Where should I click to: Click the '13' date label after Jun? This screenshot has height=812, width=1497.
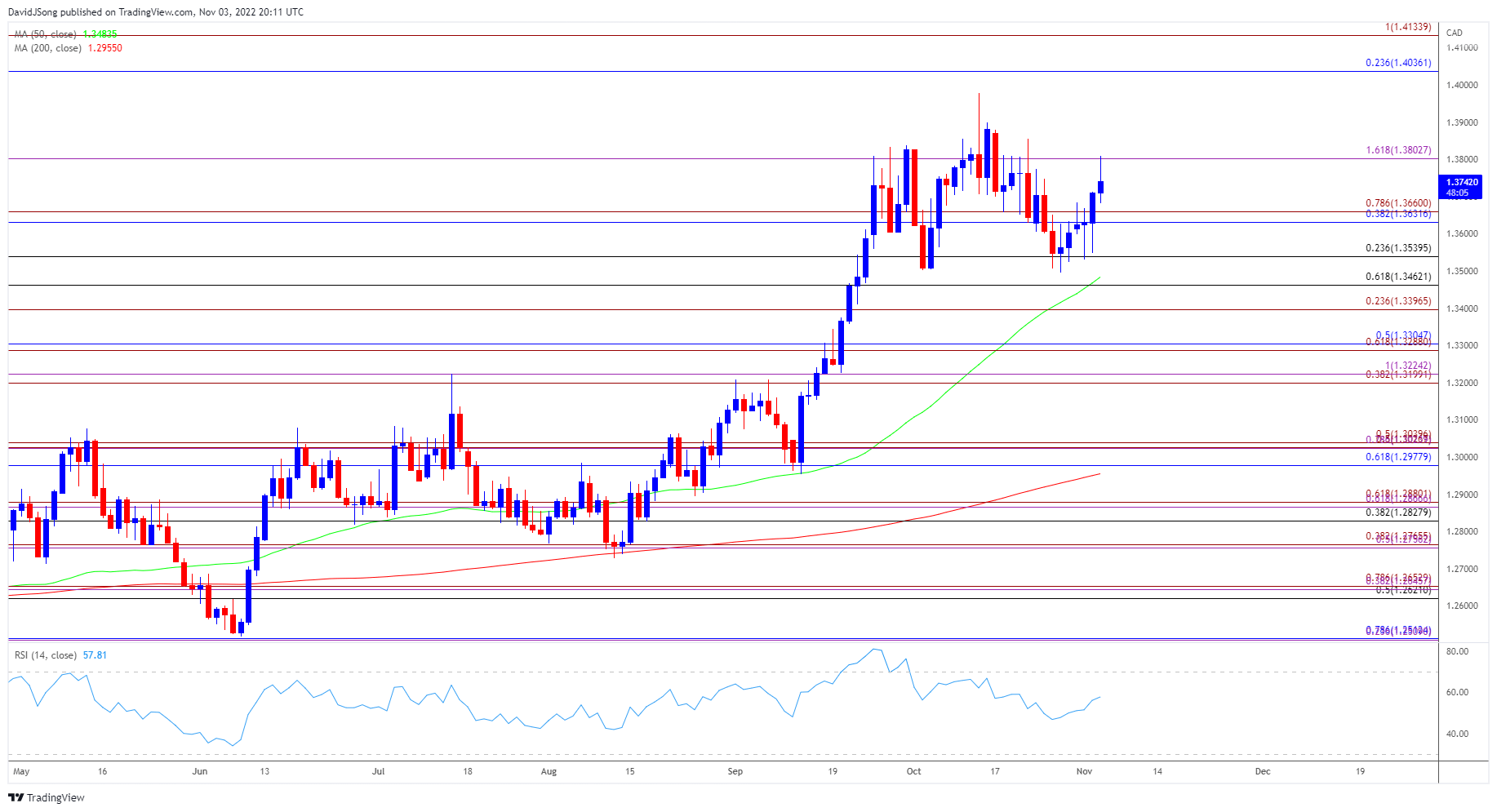coord(264,771)
